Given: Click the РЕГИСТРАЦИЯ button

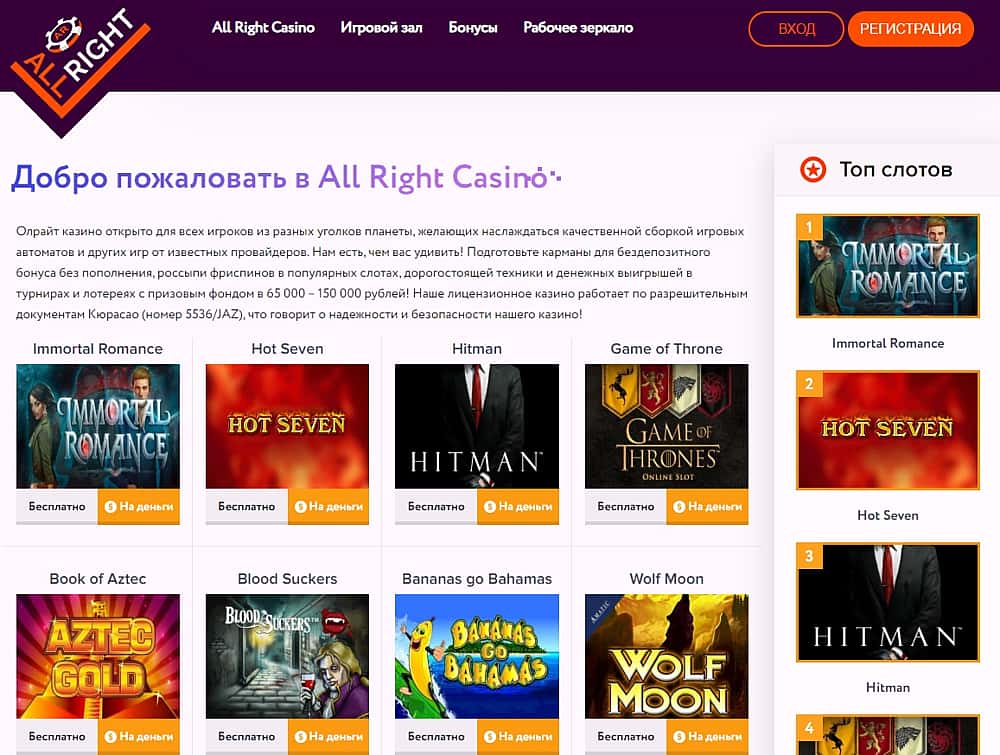Looking at the screenshot, I should tap(910, 29).
